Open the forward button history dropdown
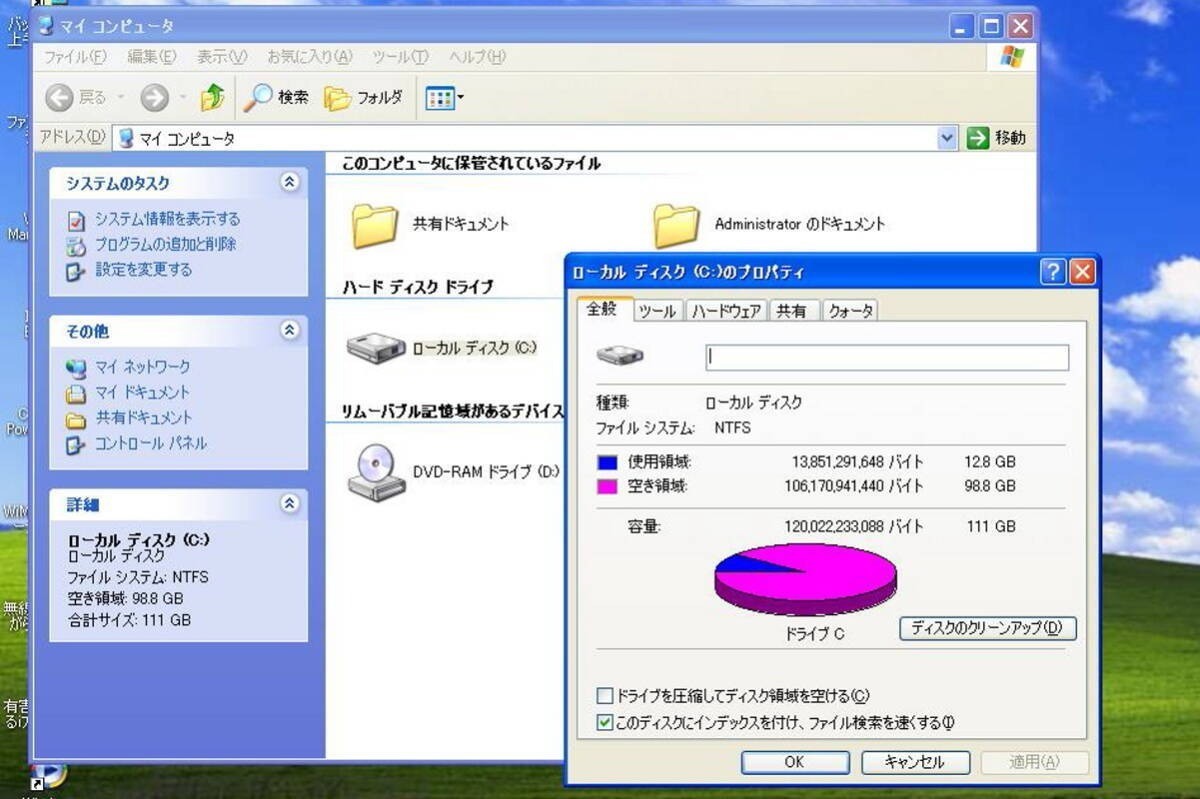The height and width of the screenshot is (799, 1200). click(183, 97)
